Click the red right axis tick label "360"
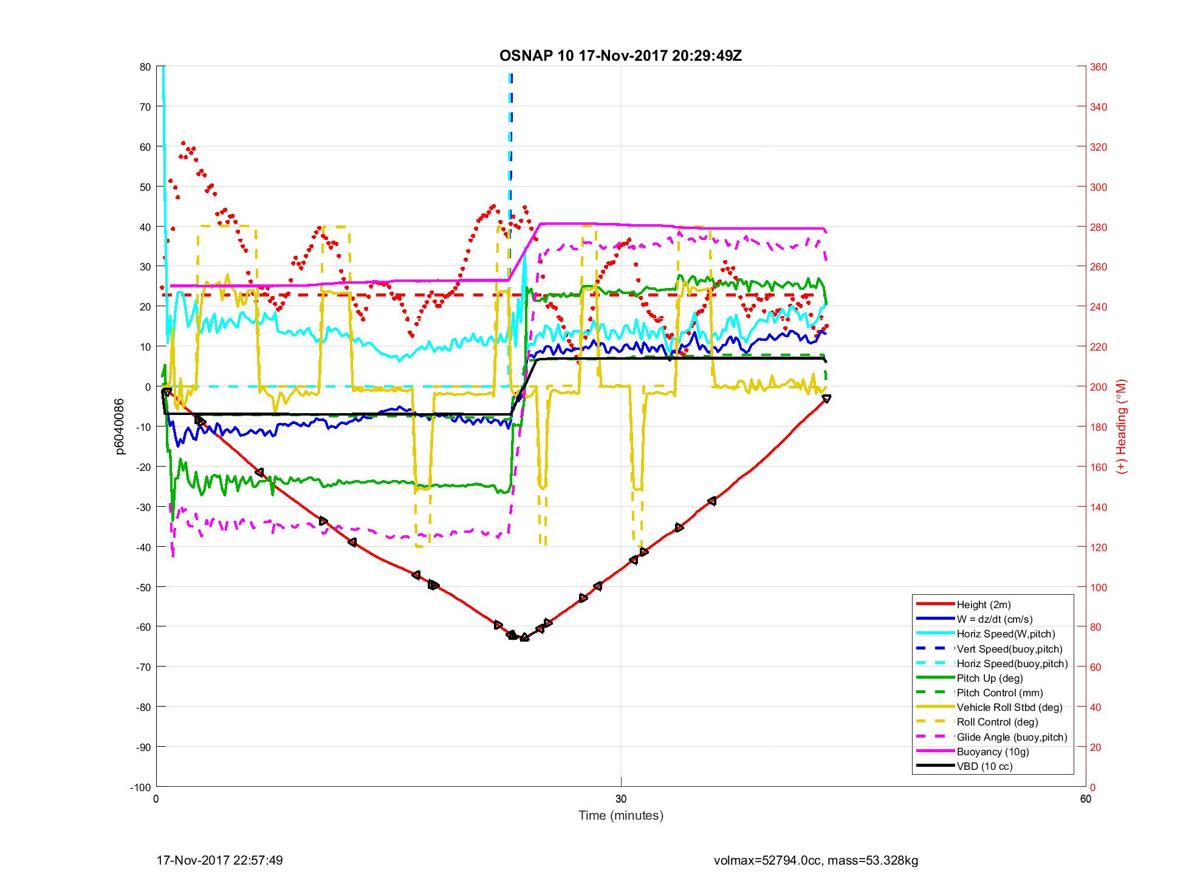The image size is (1200, 885). pyautogui.click(x=1100, y=67)
